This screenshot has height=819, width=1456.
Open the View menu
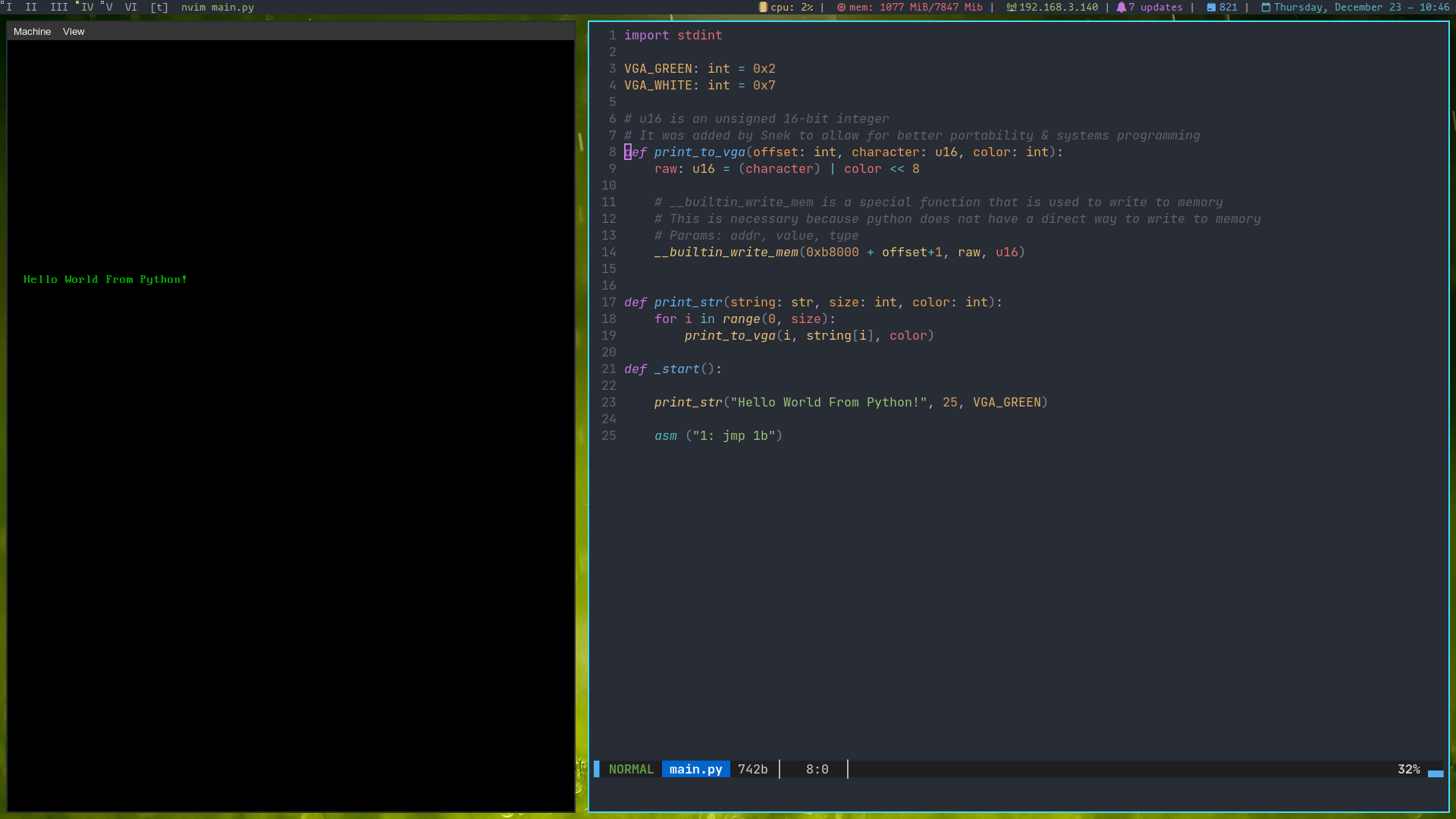tap(74, 31)
